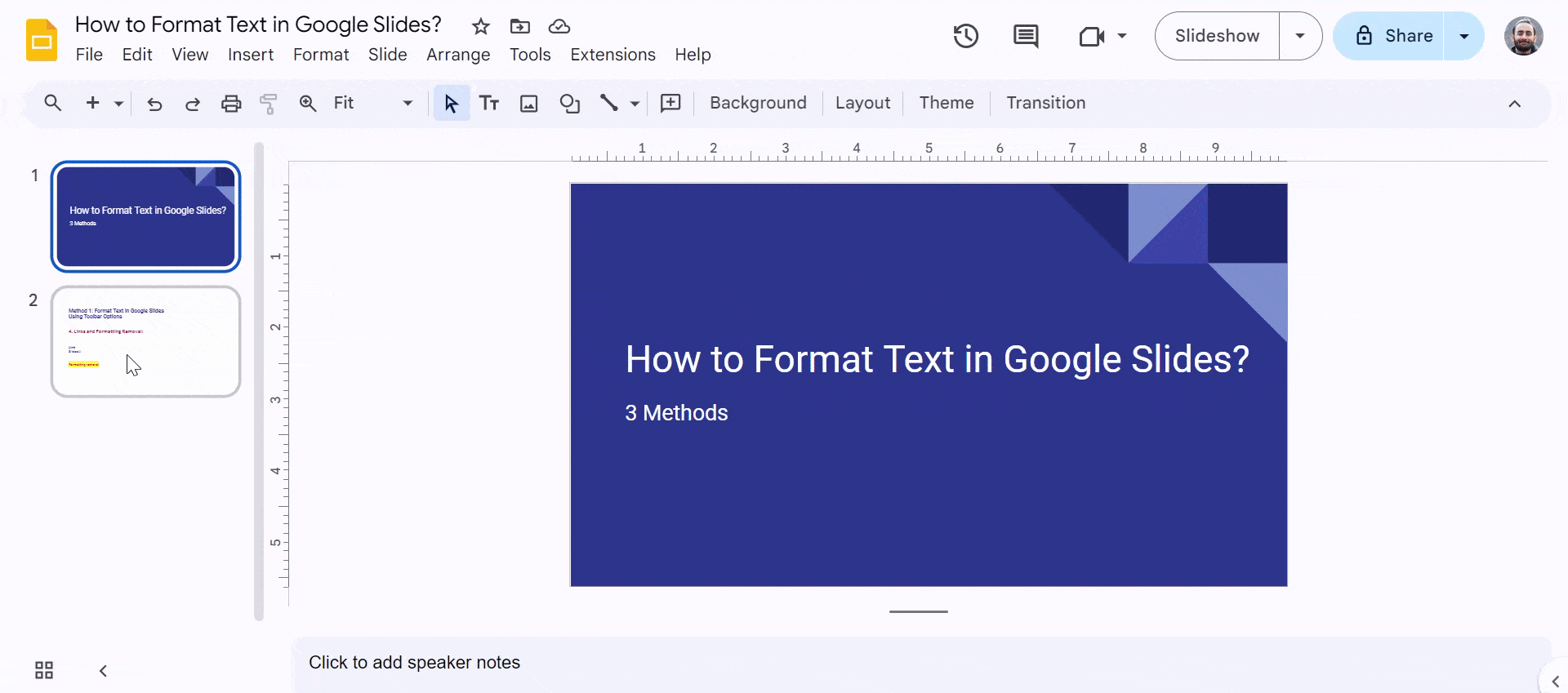Viewport: 1568px width, 693px height.
Task: Click the Transition button
Action: pyautogui.click(x=1045, y=103)
